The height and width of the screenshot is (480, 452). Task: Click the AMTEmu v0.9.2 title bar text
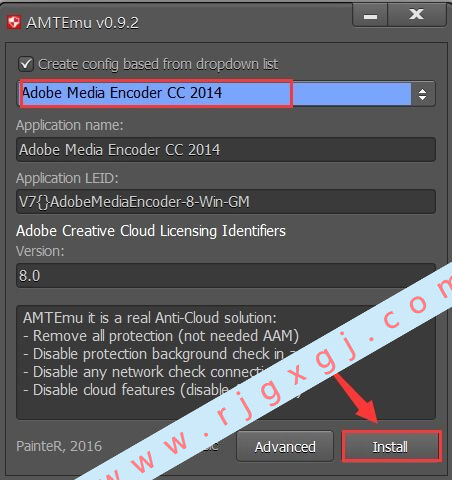tap(82, 23)
